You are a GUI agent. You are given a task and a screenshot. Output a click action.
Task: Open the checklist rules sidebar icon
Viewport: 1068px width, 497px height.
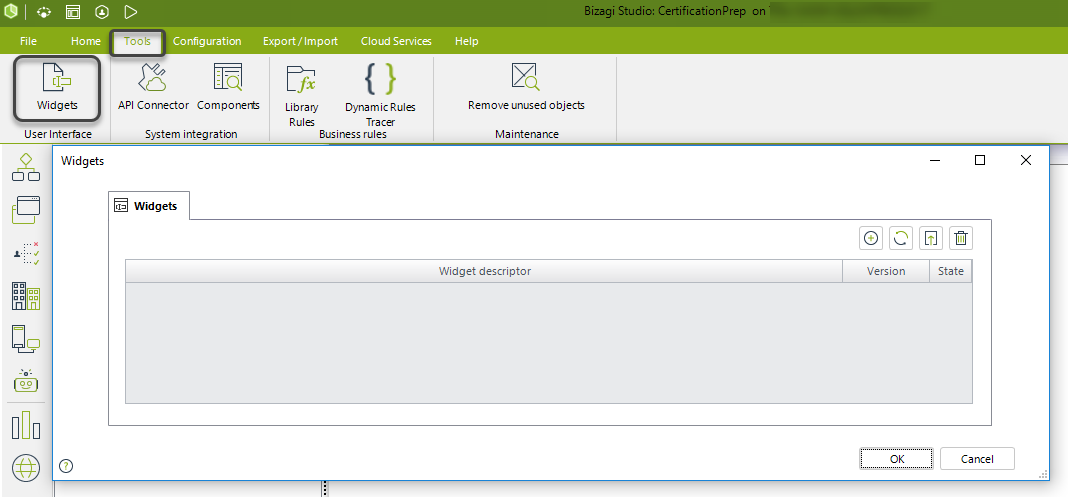pos(26,253)
